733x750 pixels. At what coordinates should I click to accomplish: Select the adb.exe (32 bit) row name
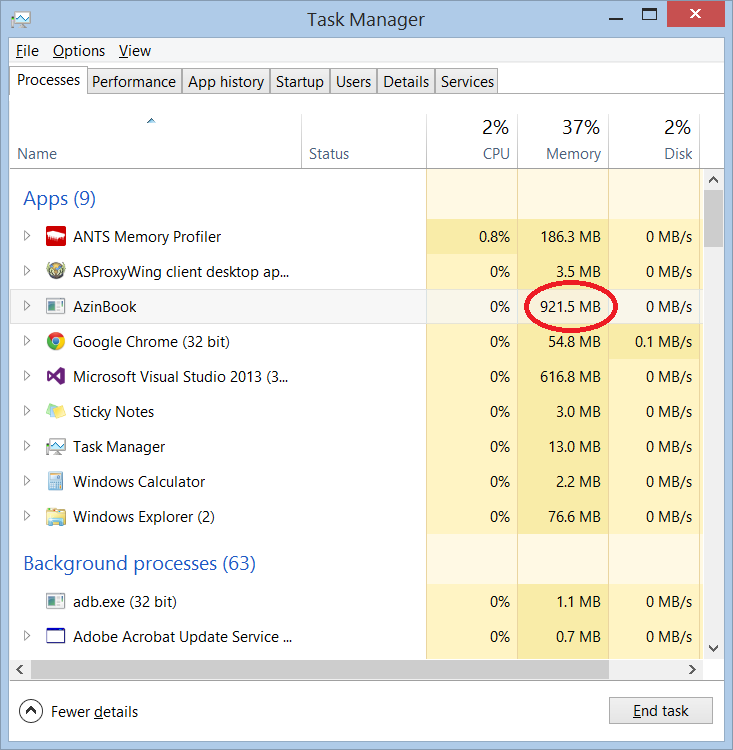click(124, 601)
